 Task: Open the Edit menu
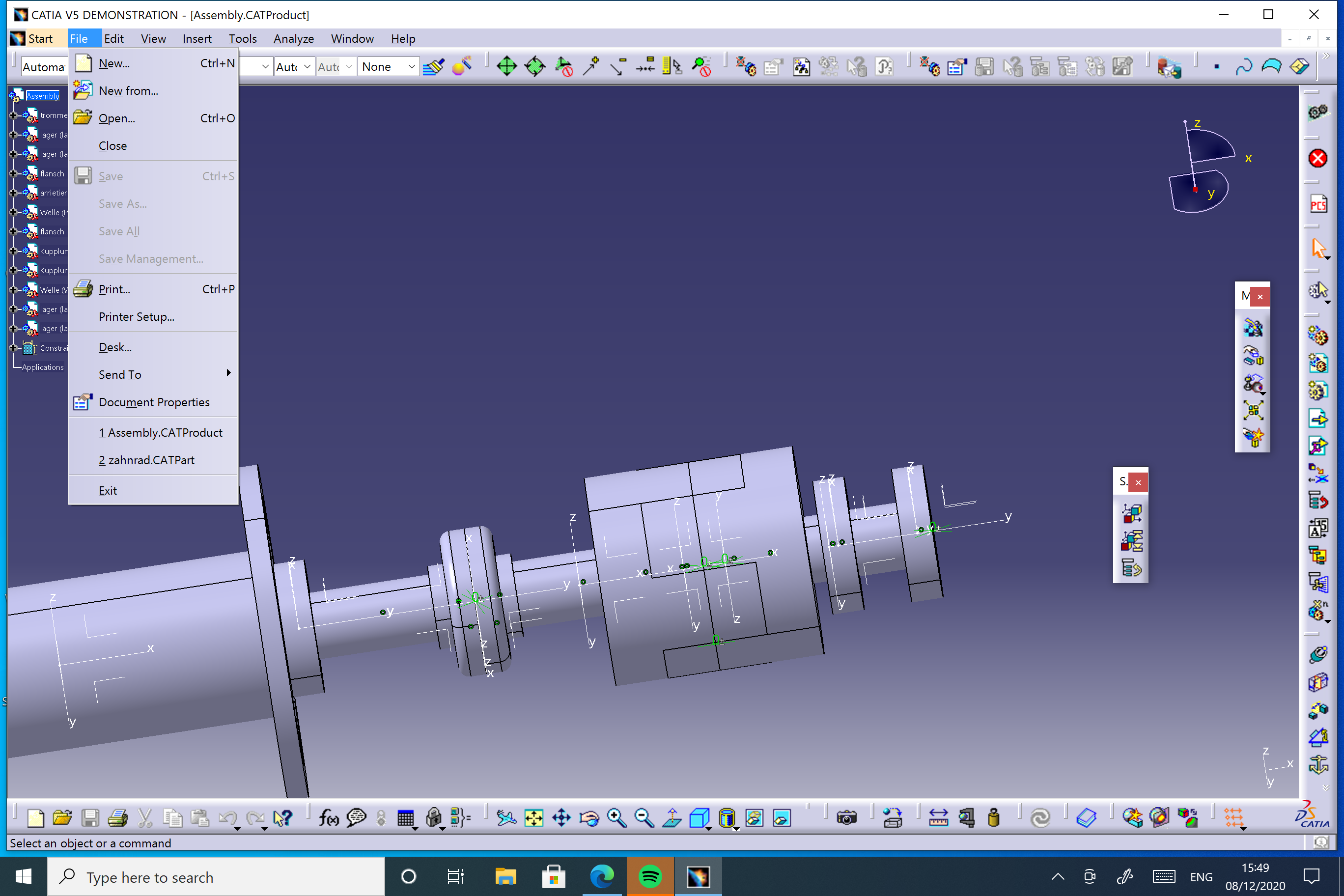tap(113, 38)
